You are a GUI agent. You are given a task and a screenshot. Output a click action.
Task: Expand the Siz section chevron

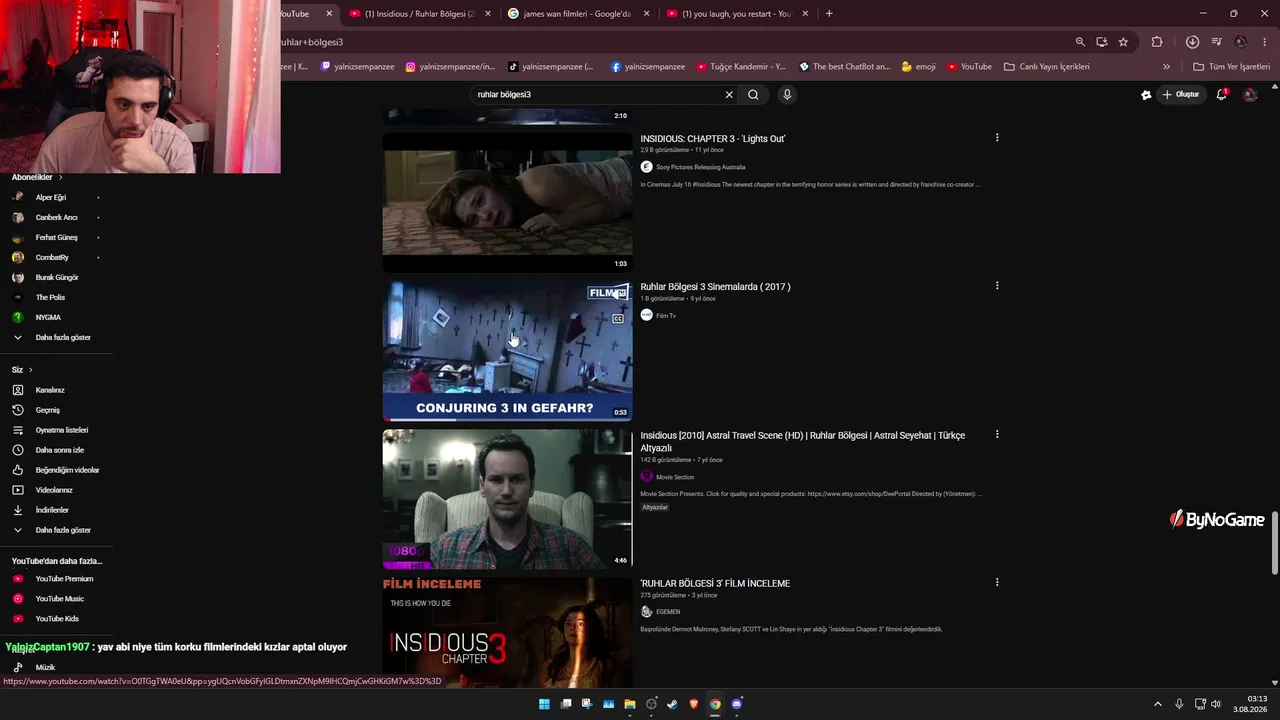(30, 370)
